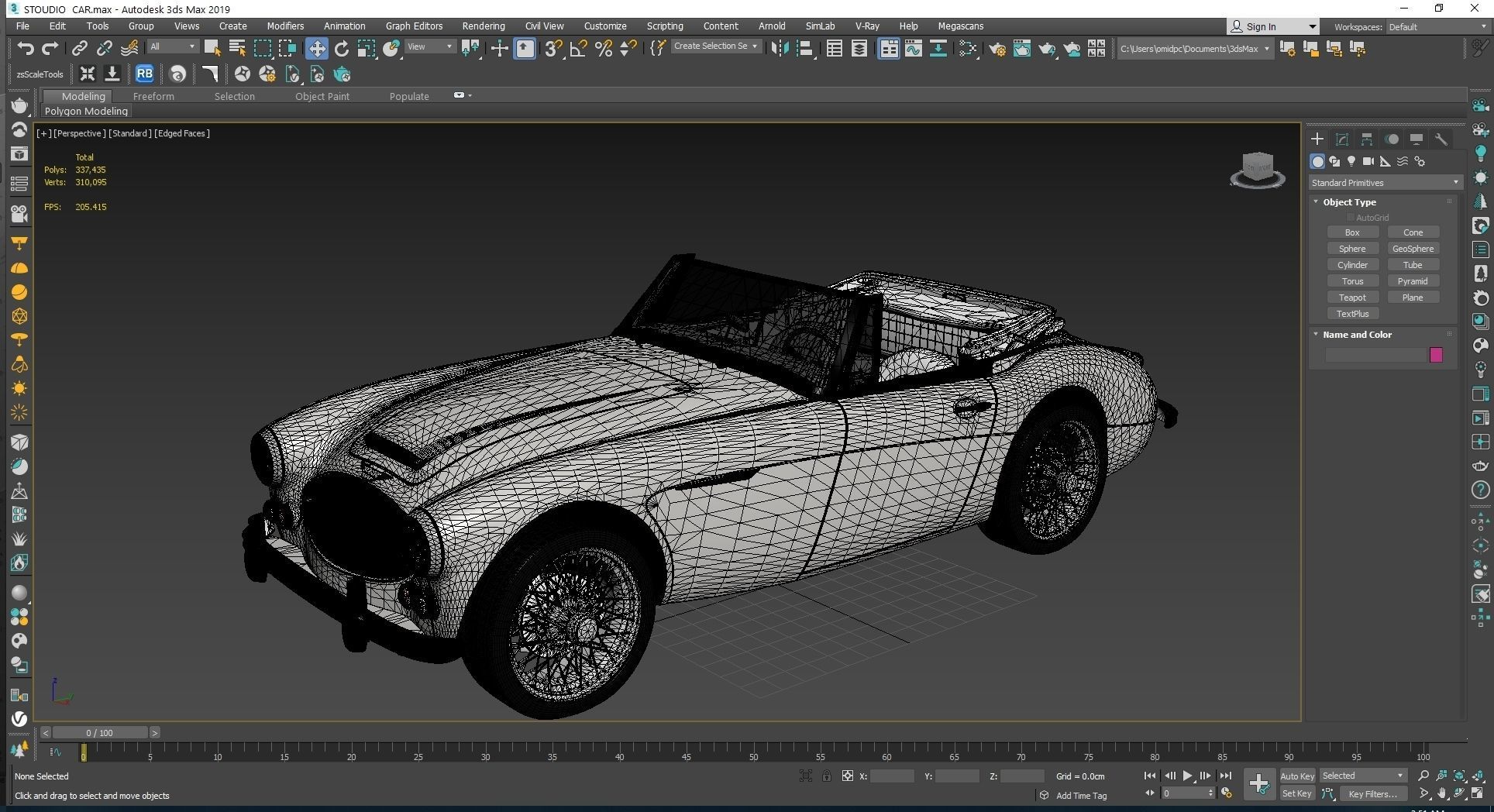The image size is (1494, 812).
Task: Open the Modify command panel tab
Action: click(1342, 139)
